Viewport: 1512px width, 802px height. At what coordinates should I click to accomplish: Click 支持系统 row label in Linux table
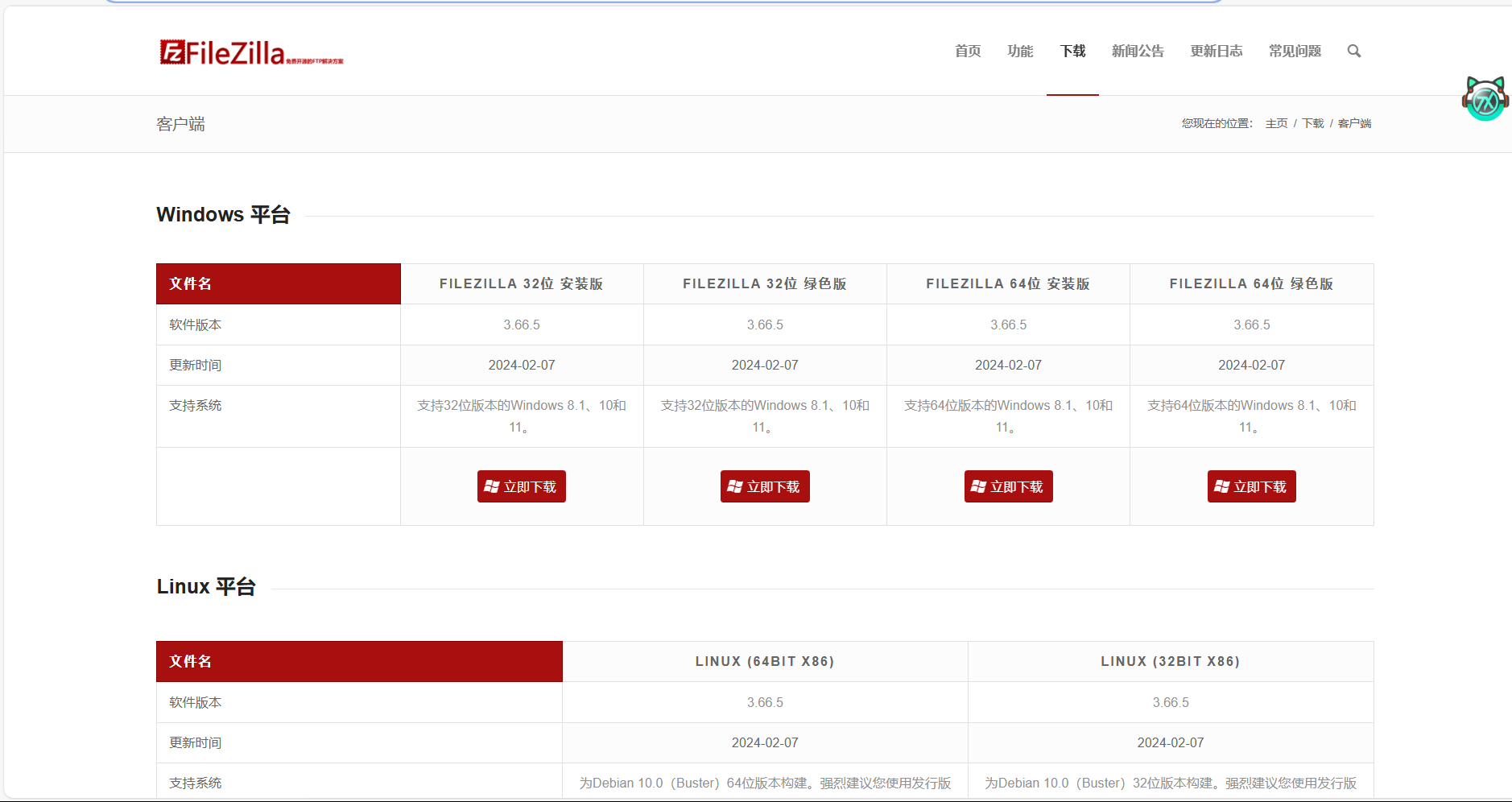tap(195, 783)
